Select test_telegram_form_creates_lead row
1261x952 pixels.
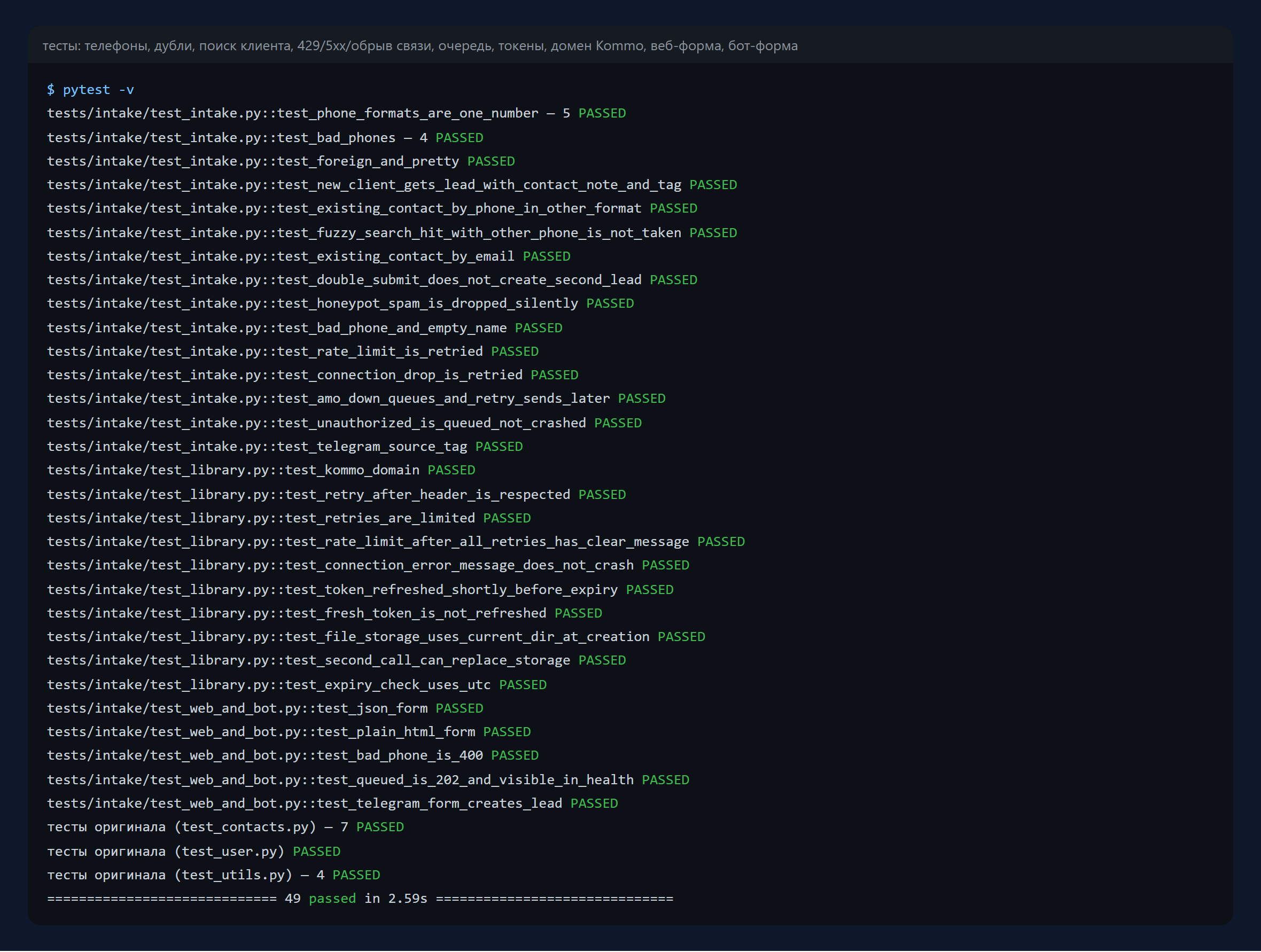[332, 803]
